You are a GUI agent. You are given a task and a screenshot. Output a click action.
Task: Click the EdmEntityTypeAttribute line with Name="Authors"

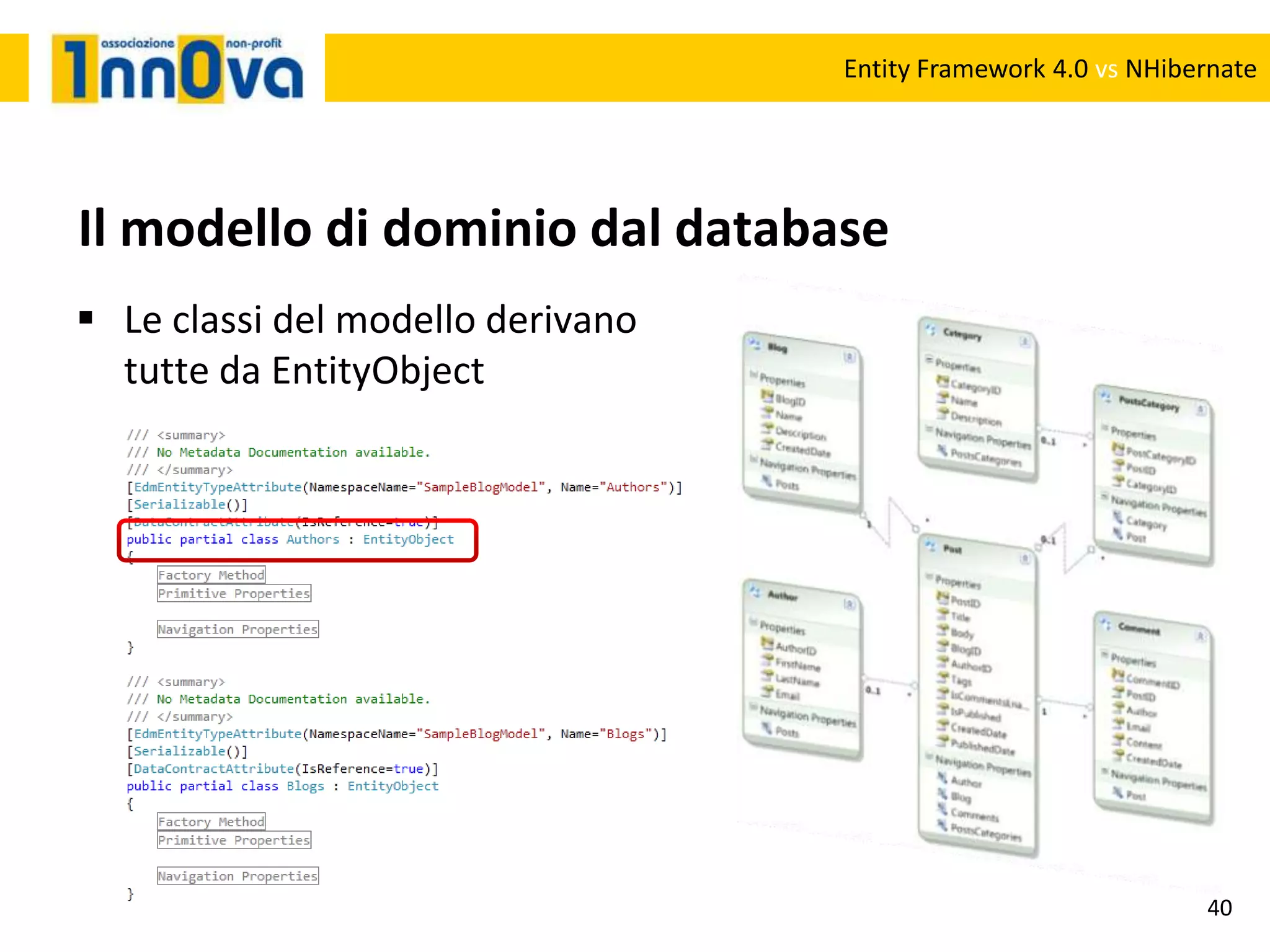coord(404,488)
